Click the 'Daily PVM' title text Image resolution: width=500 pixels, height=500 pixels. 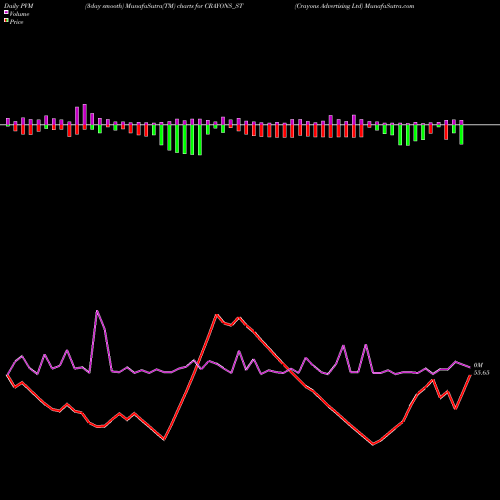[19, 6]
